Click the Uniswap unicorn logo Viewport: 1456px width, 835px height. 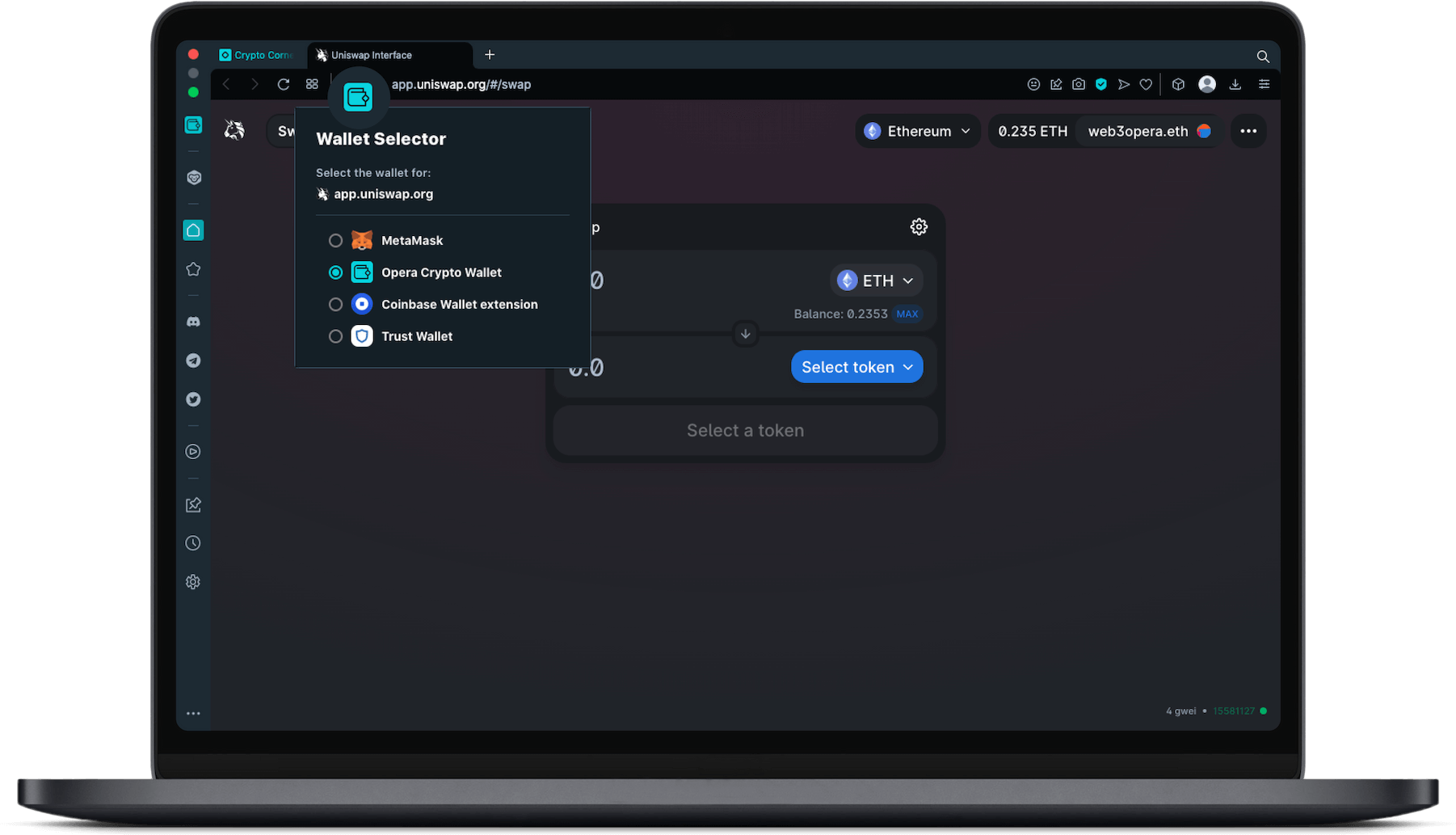coord(234,130)
